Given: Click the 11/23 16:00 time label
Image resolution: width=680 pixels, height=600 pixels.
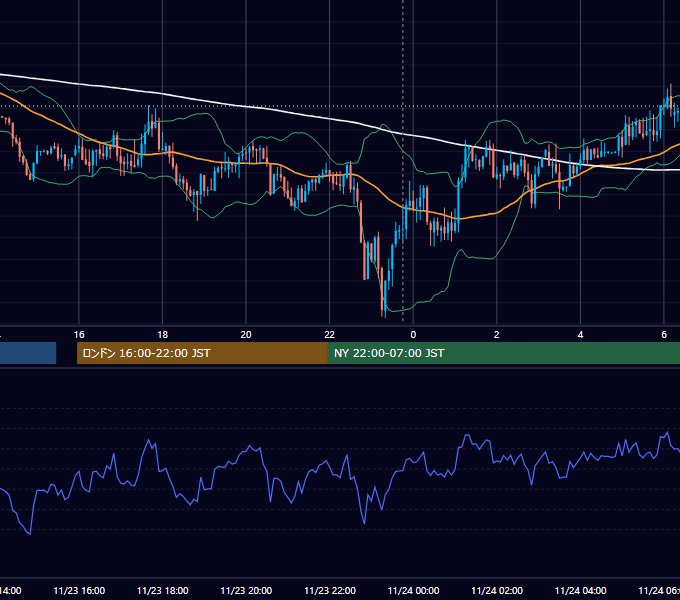Looking at the screenshot, I should click(79, 590).
